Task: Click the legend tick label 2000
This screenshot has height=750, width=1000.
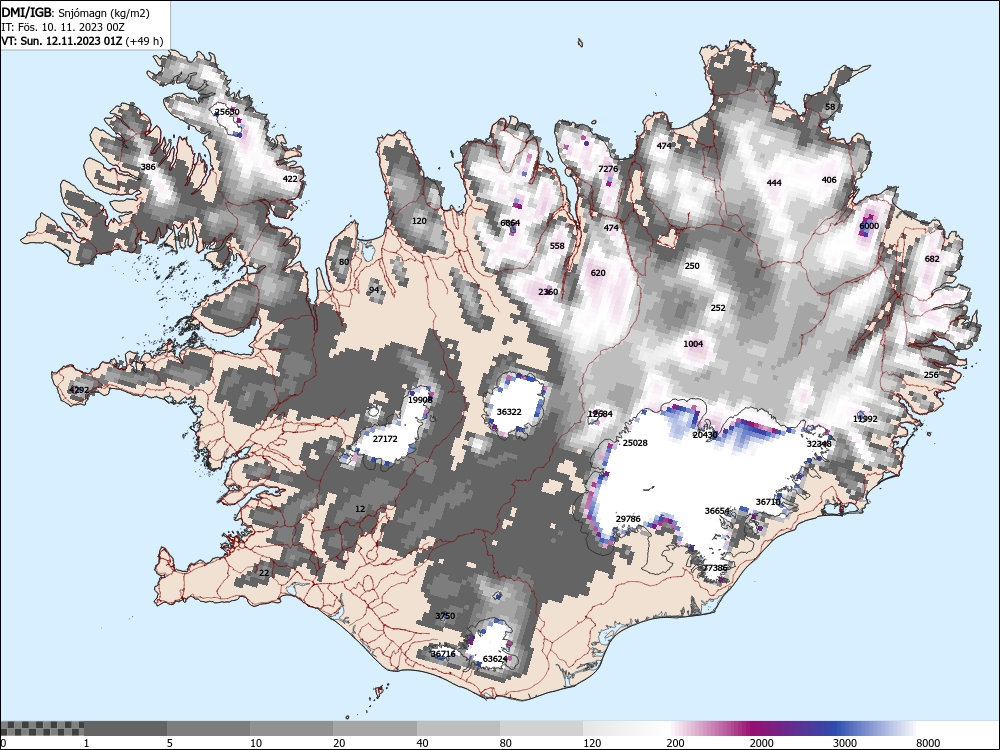Action: coord(761,743)
